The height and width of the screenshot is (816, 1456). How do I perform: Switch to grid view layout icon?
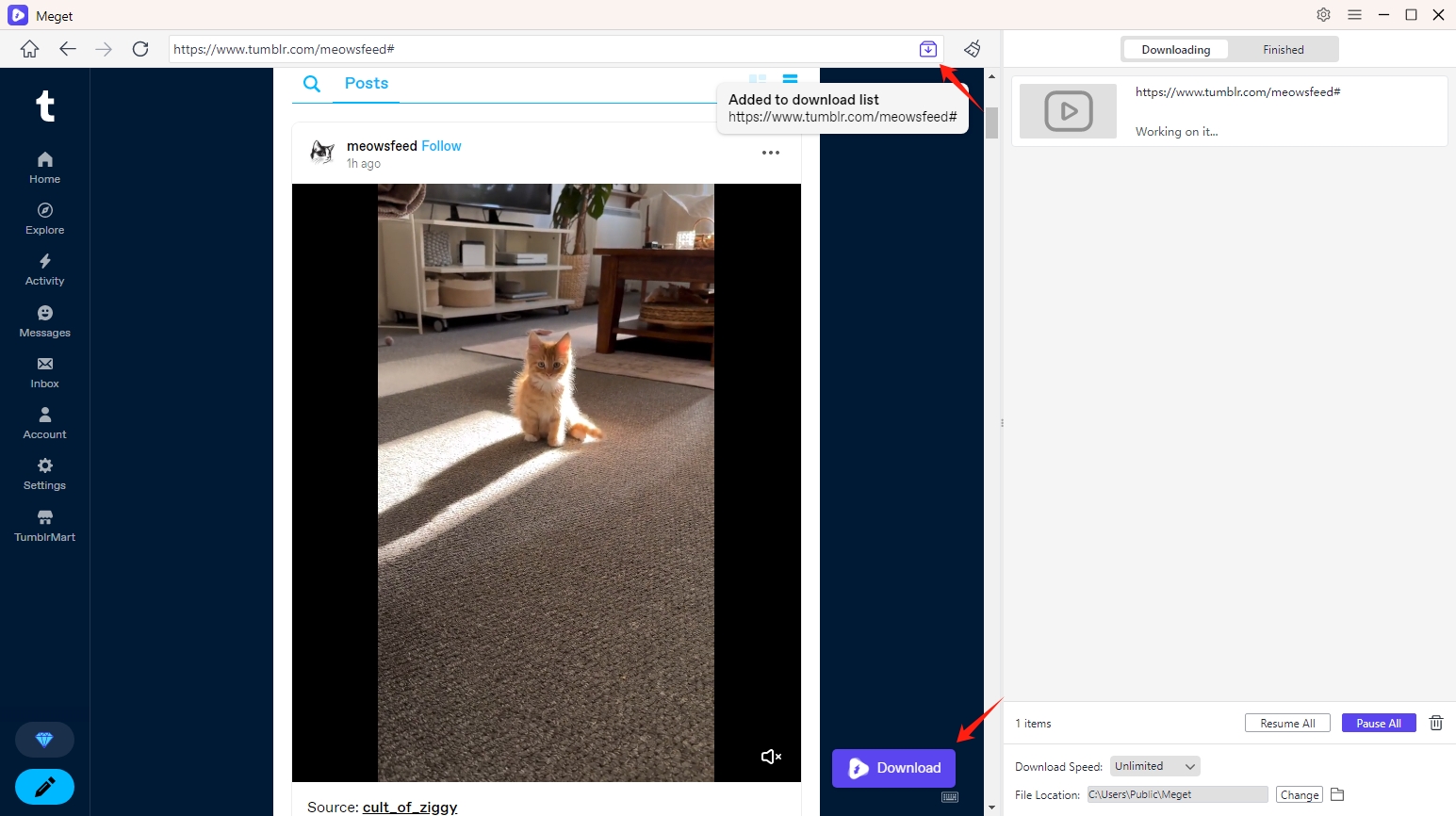[x=758, y=79]
